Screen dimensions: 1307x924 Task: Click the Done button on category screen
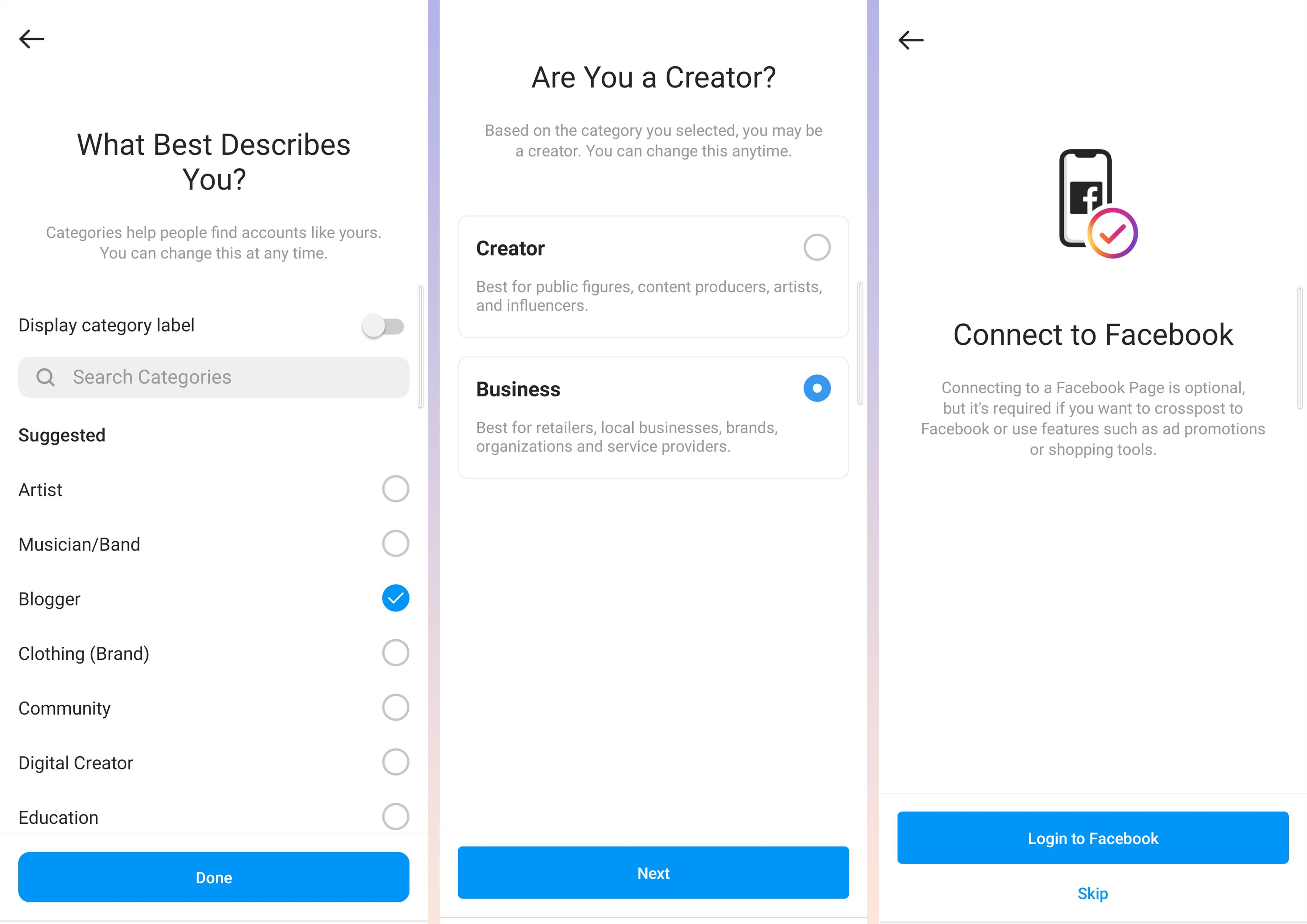[x=213, y=877]
